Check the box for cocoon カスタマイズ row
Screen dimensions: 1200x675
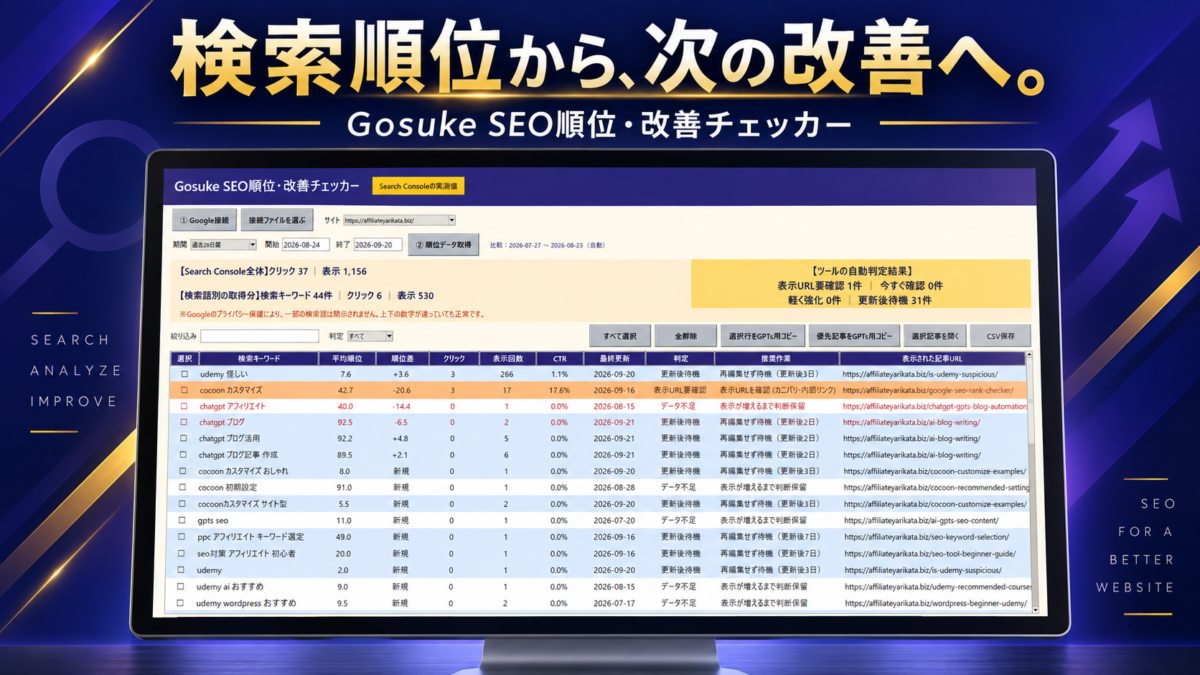click(x=183, y=390)
